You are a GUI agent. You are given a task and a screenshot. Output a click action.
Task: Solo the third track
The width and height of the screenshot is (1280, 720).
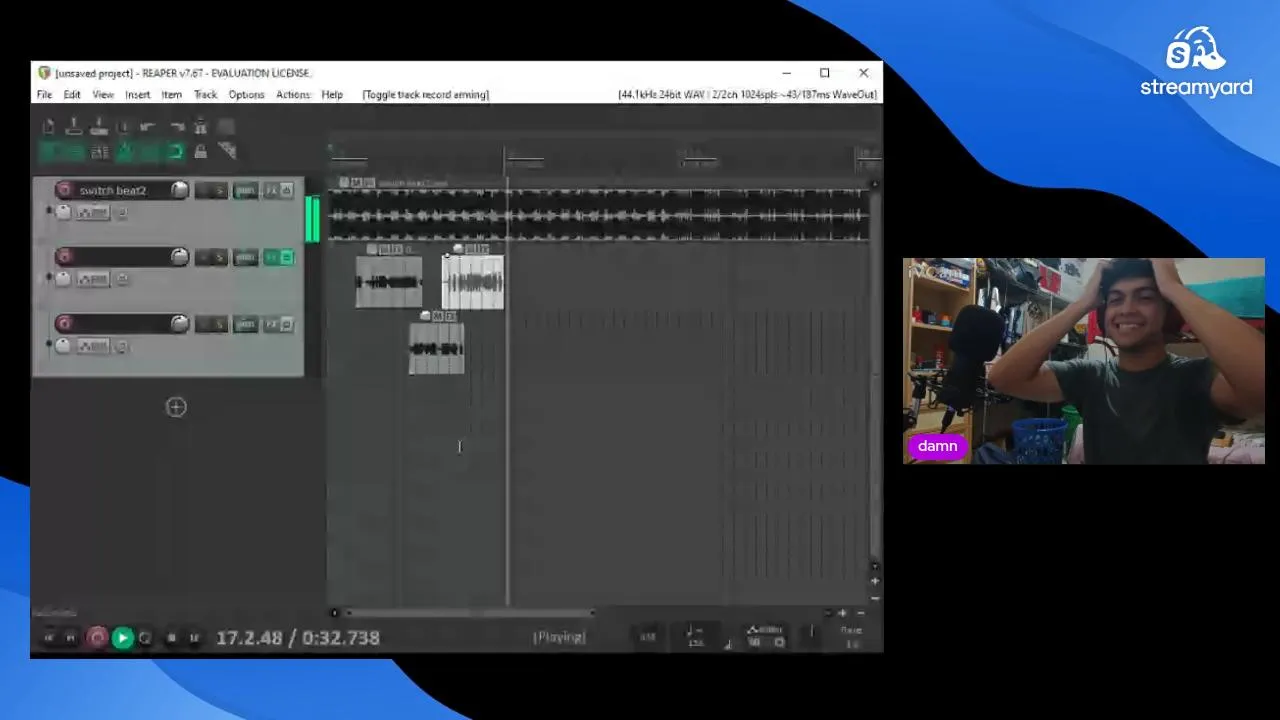[x=219, y=324]
